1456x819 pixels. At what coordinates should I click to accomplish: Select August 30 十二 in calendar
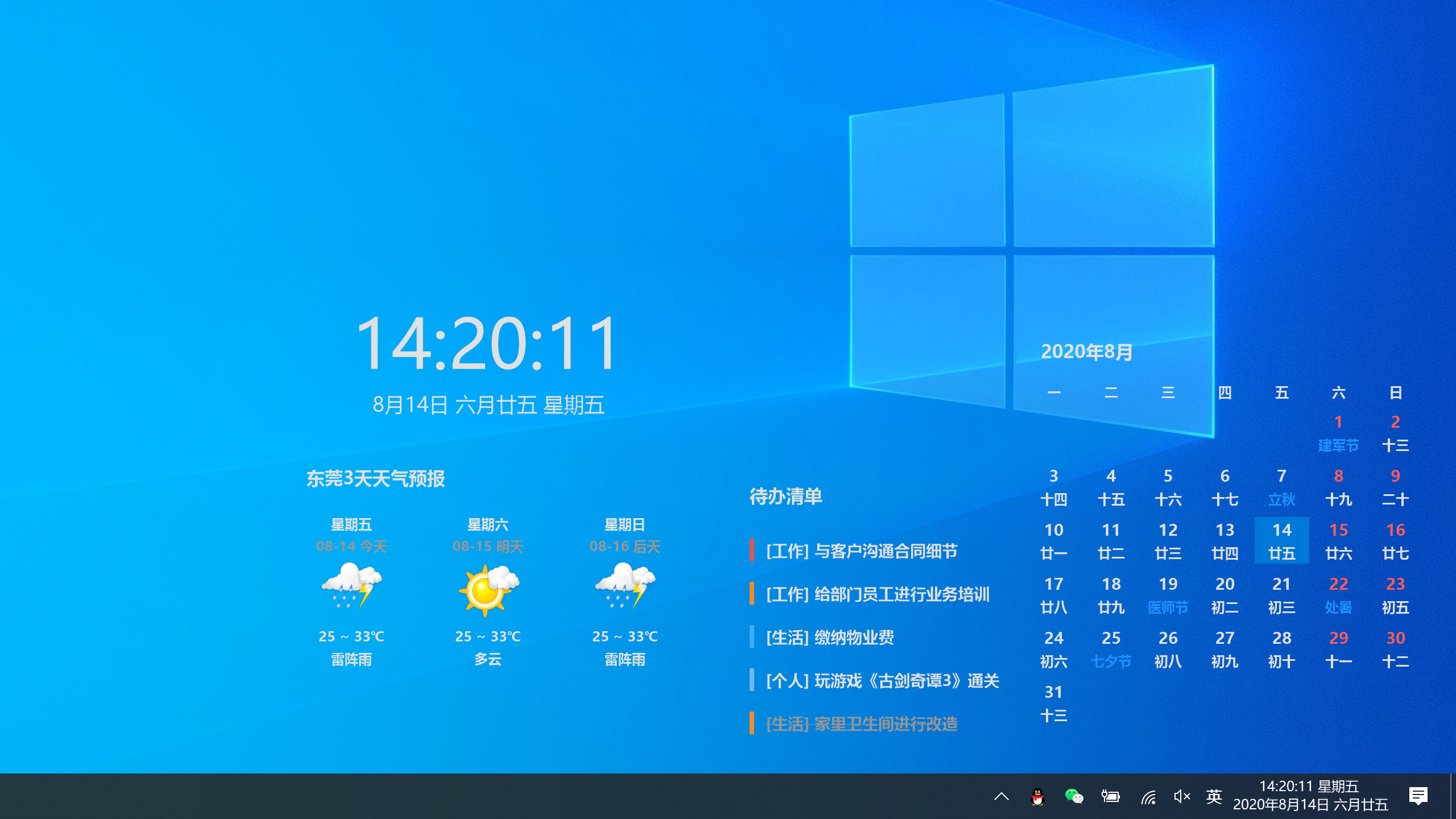coord(1395,649)
